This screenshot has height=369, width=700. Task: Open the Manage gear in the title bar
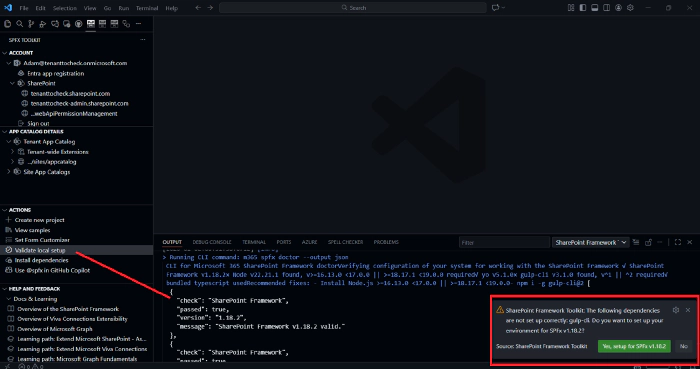pos(630,8)
